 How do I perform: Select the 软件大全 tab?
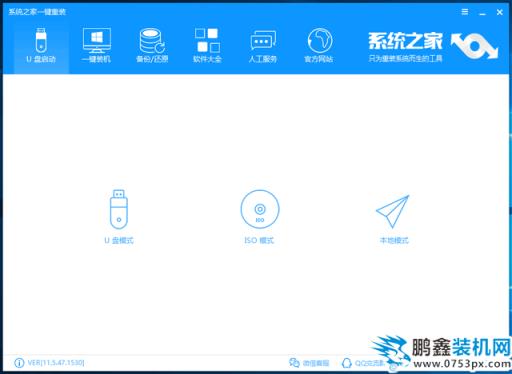click(x=207, y=46)
